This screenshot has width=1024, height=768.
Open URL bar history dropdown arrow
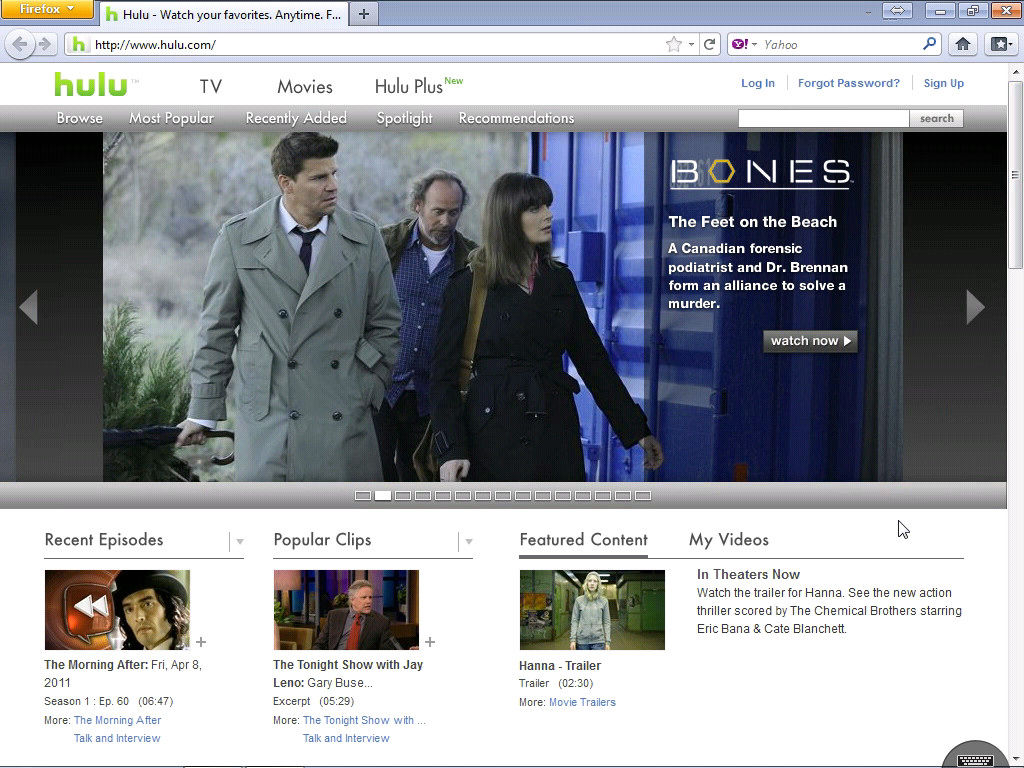point(691,44)
